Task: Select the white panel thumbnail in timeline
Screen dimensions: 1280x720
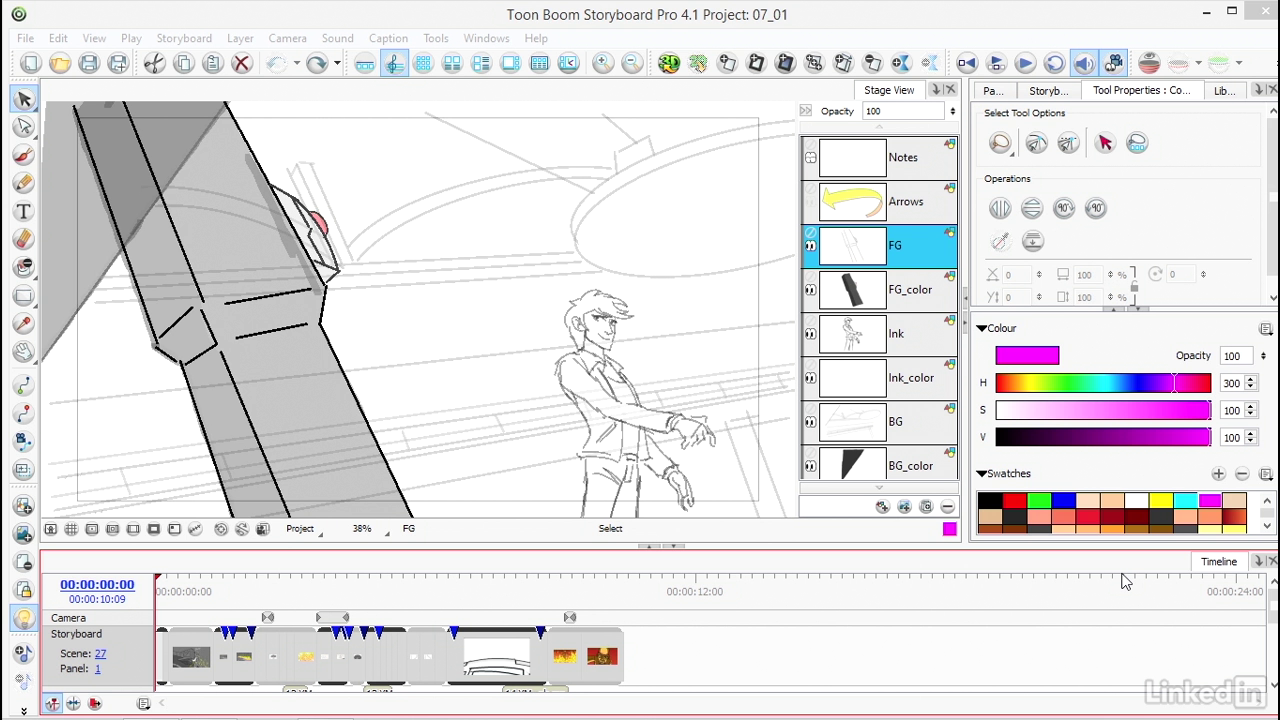Action: tap(497, 657)
